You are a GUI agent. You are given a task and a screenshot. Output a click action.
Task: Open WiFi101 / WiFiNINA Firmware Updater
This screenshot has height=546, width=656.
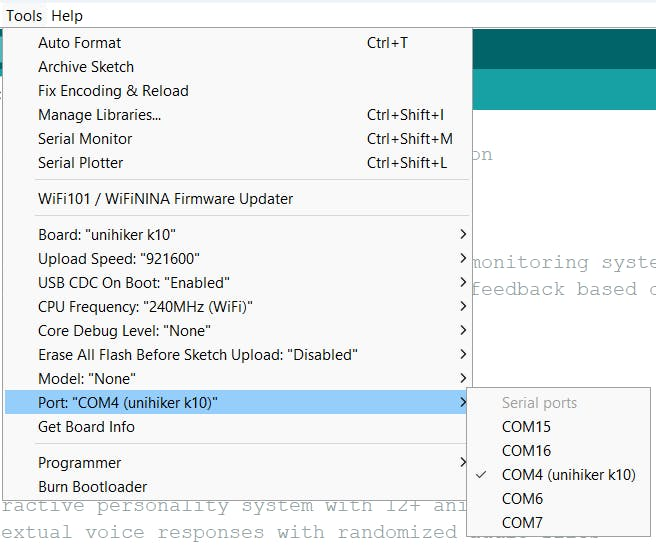pos(237,199)
